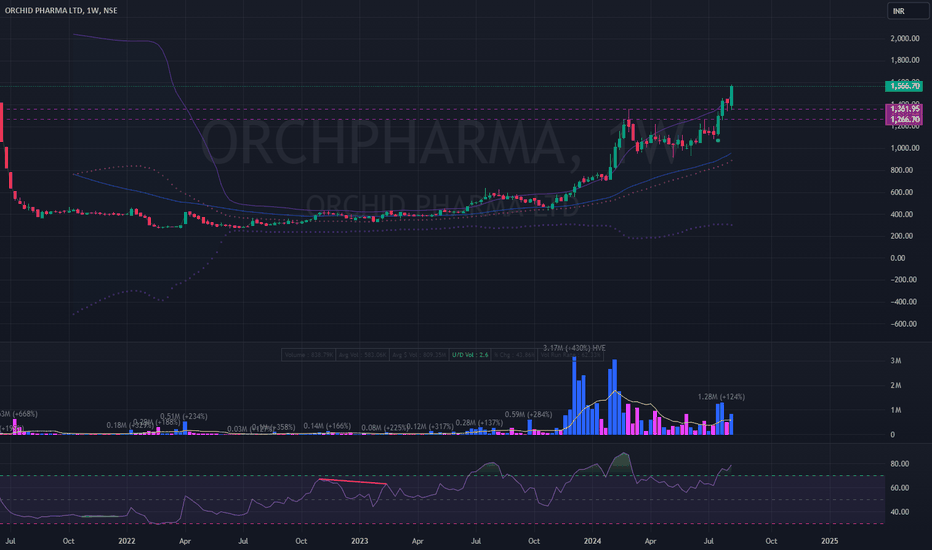Click the 1.28M (+124%) volume label

pyautogui.click(x=721, y=397)
